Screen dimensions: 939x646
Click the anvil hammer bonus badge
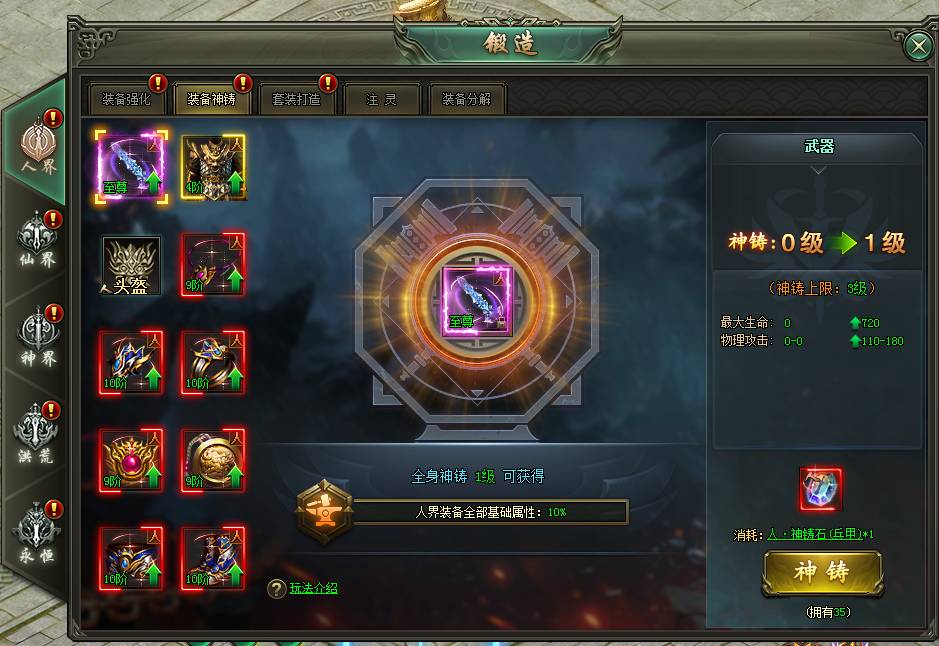click(325, 511)
